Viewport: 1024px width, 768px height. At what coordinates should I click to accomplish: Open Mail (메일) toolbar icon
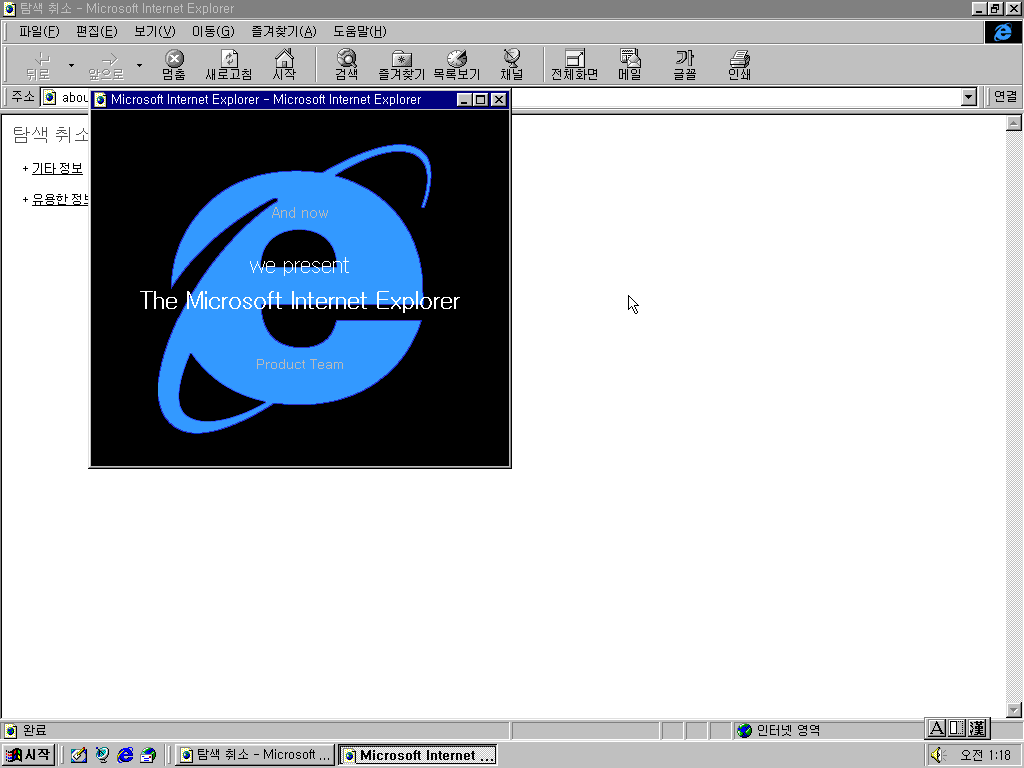630,65
